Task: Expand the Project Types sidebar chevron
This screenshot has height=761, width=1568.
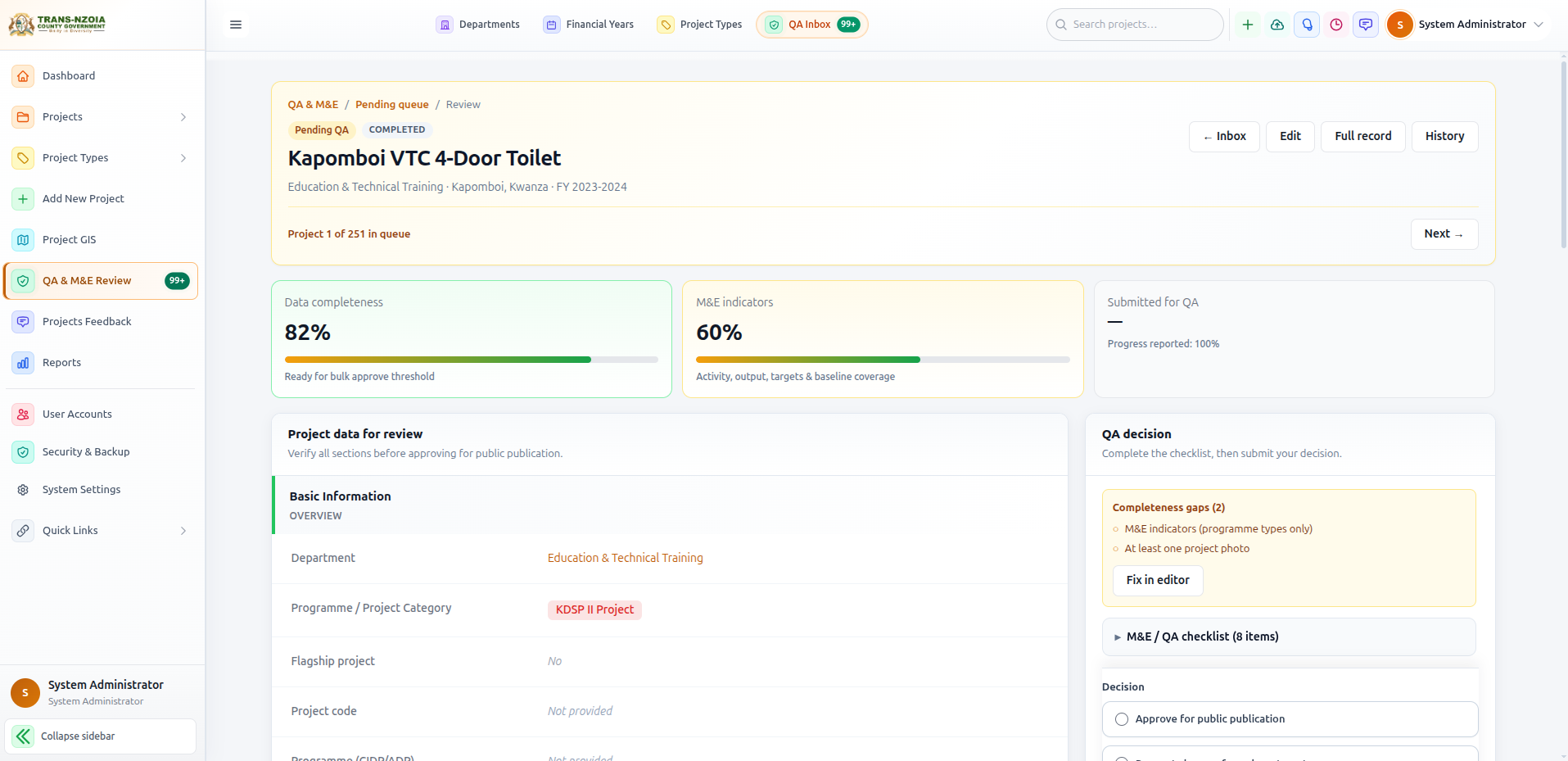Action: click(183, 158)
